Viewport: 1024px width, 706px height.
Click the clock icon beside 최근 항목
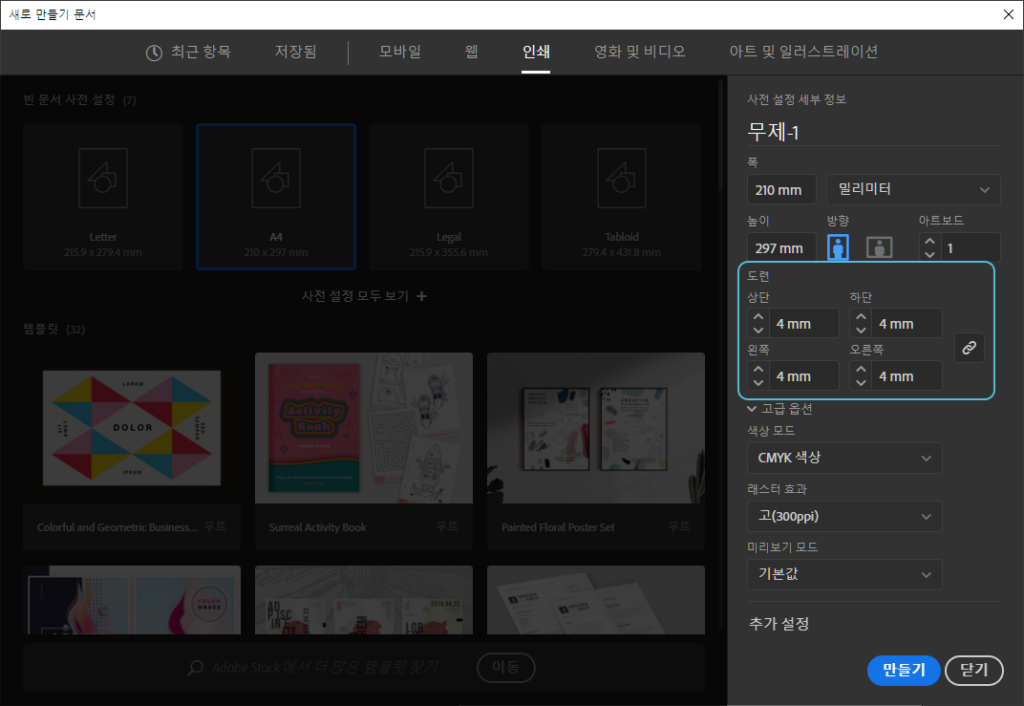point(154,53)
